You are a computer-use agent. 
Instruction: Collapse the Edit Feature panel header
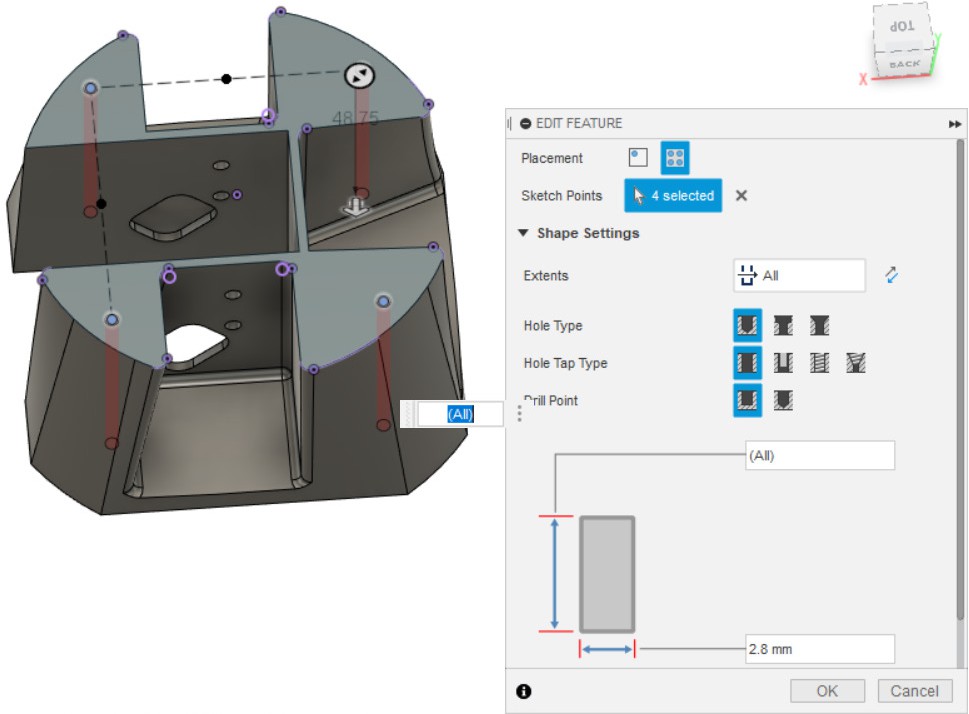pos(526,123)
